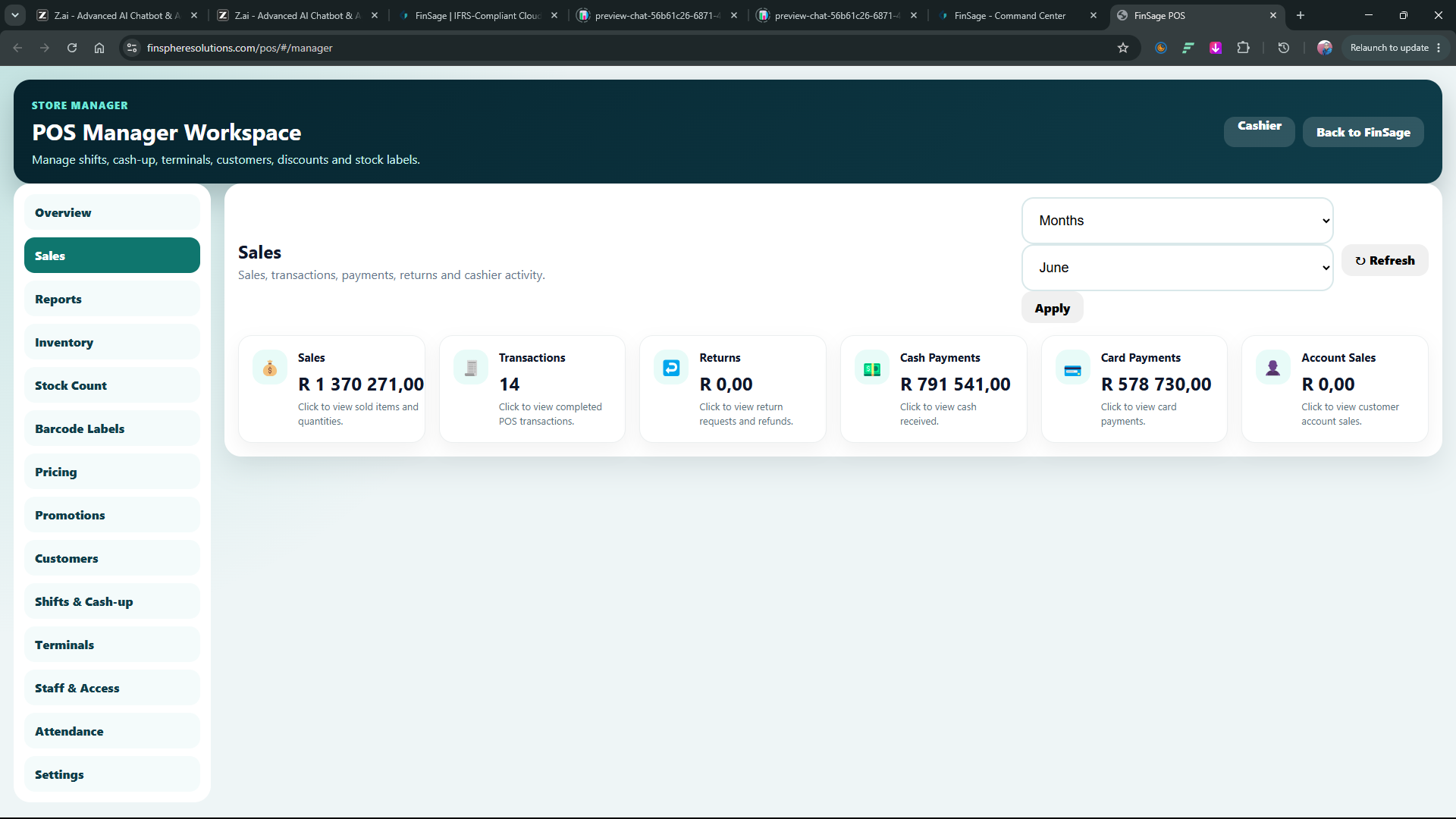Screen dimensions: 1456x819
Task: Bookmark this page with the star icon
Action: click(1123, 48)
